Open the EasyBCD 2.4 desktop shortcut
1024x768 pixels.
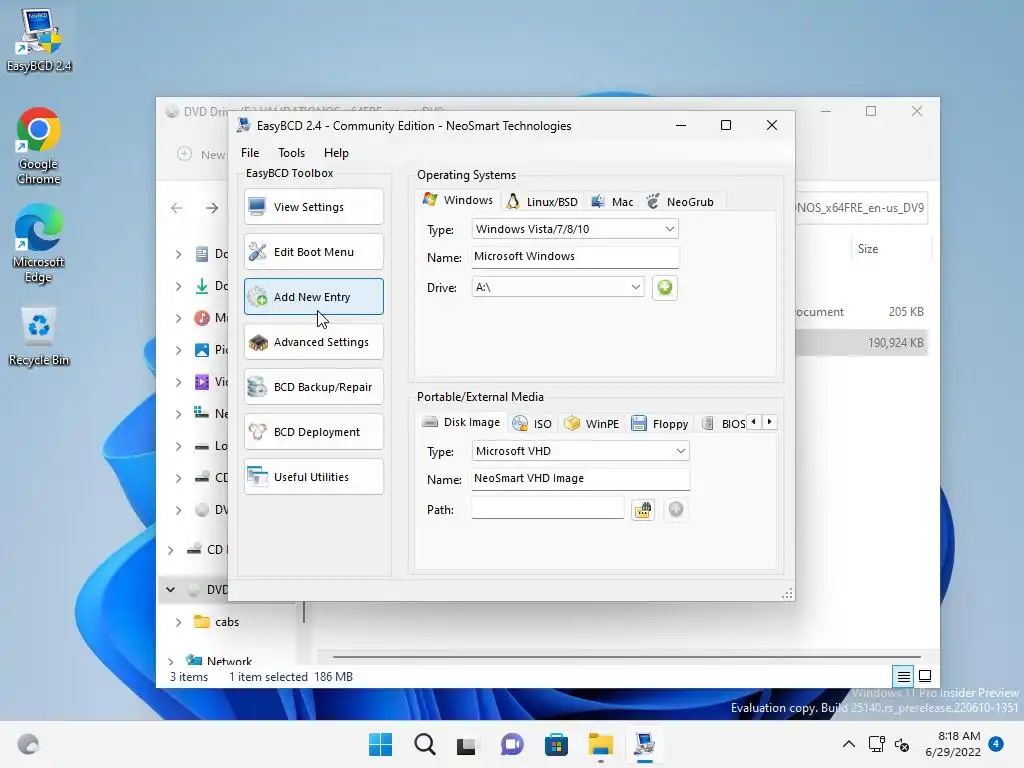click(x=39, y=41)
